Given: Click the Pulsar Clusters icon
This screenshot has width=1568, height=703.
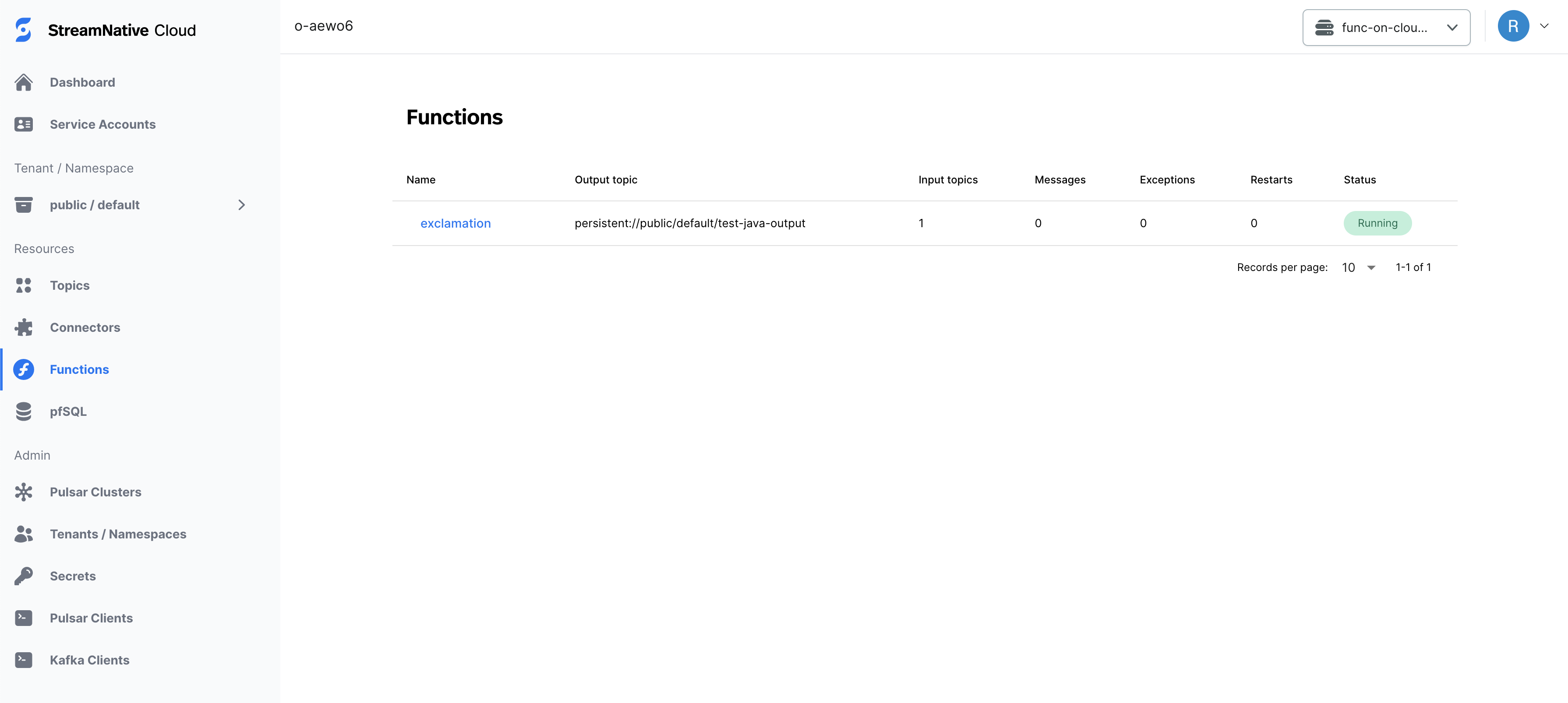Looking at the screenshot, I should 24,492.
